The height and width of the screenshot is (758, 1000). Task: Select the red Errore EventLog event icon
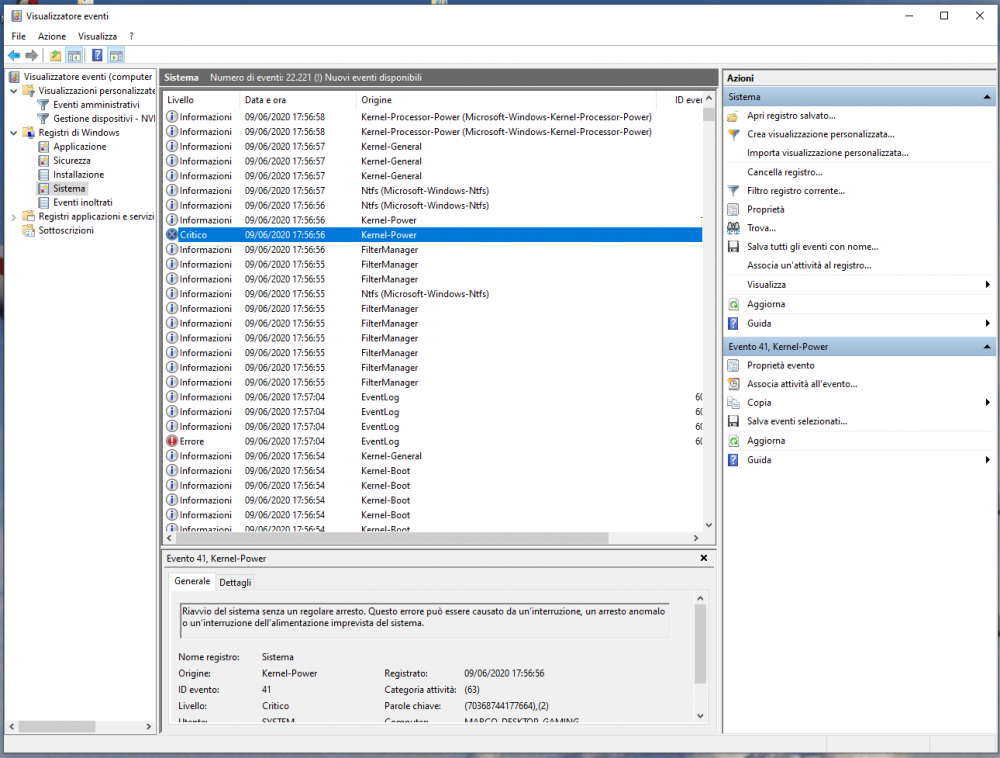172,441
